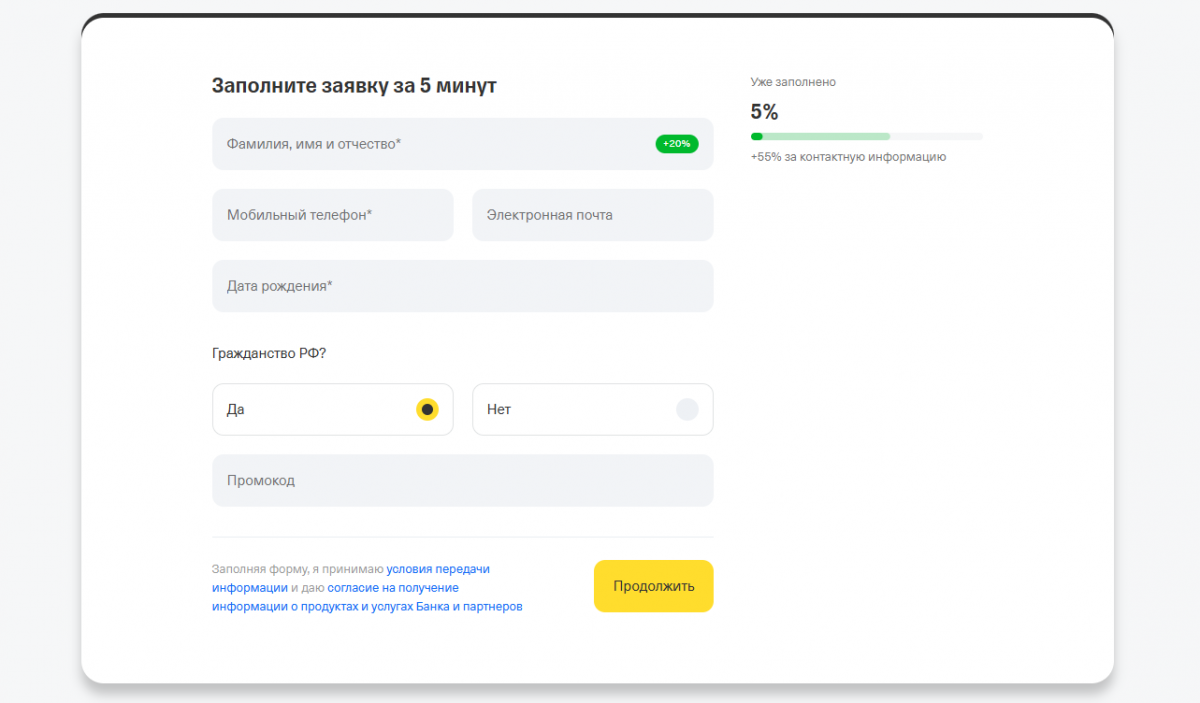Image resolution: width=1200 pixels, height=703 pixels.
Task: Open the 'согласие на получение информации' link
Action: coord(392,588)
